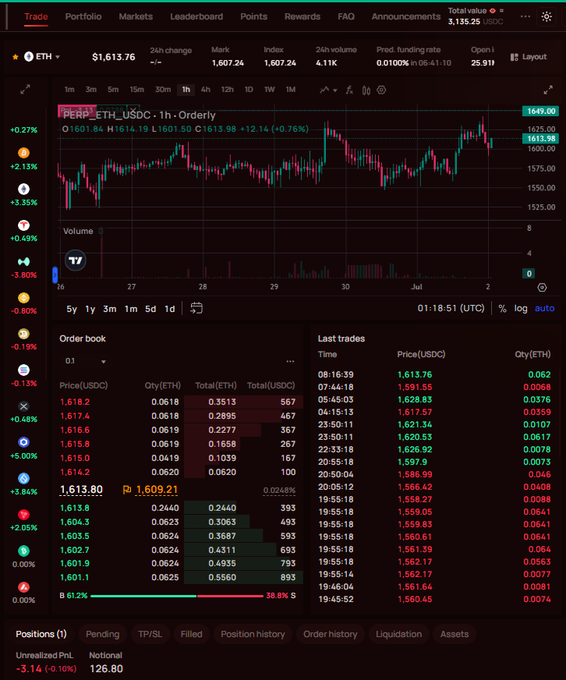Screen dimensions: 566x680
Task: Toggle percent scale on chart
Action: [x=502, y=308]
